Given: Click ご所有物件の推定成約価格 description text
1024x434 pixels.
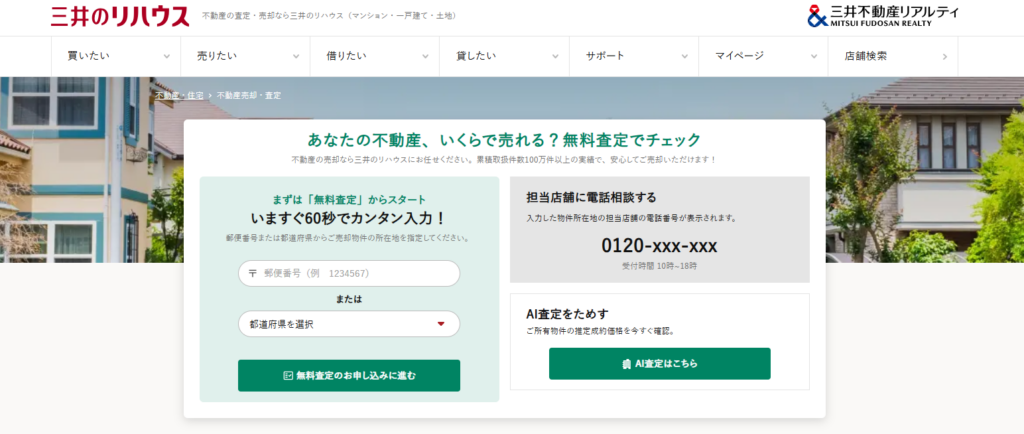Looking at the screenshot, I should pos(600,331).
